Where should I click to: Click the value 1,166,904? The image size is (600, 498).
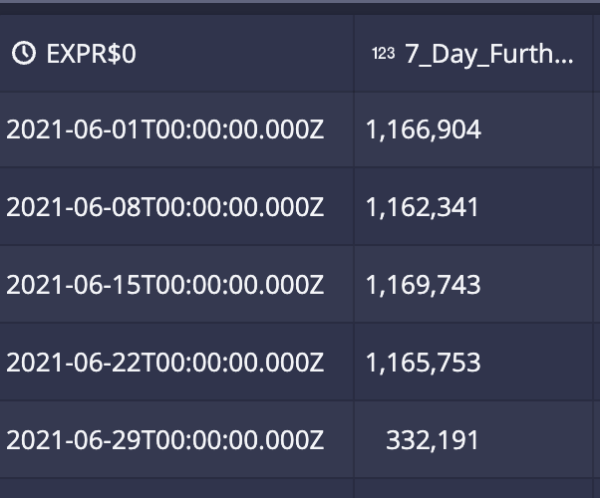tap(423, 130)
